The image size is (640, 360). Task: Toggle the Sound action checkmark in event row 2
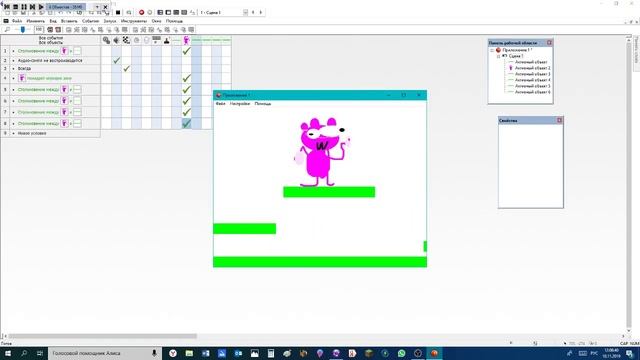tap(116, 60)
